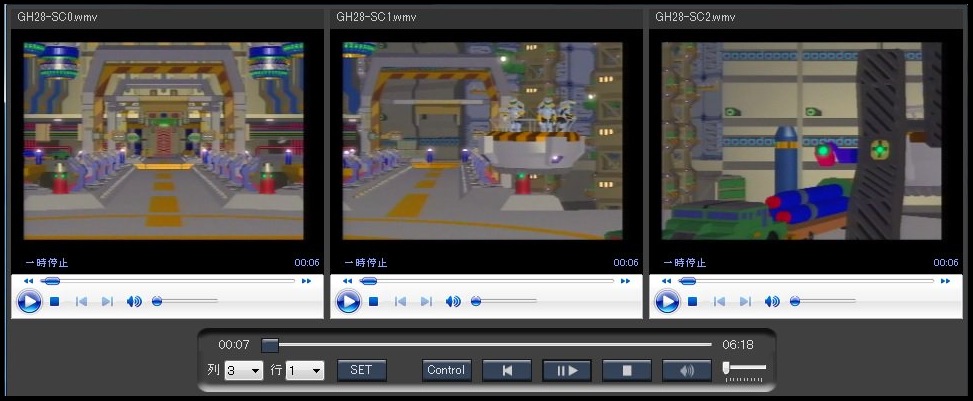The height and width of the screenshot is (401, 973).
Task: Click previous track in GH28-SC1.wmv player
Action: pos(400,302)
